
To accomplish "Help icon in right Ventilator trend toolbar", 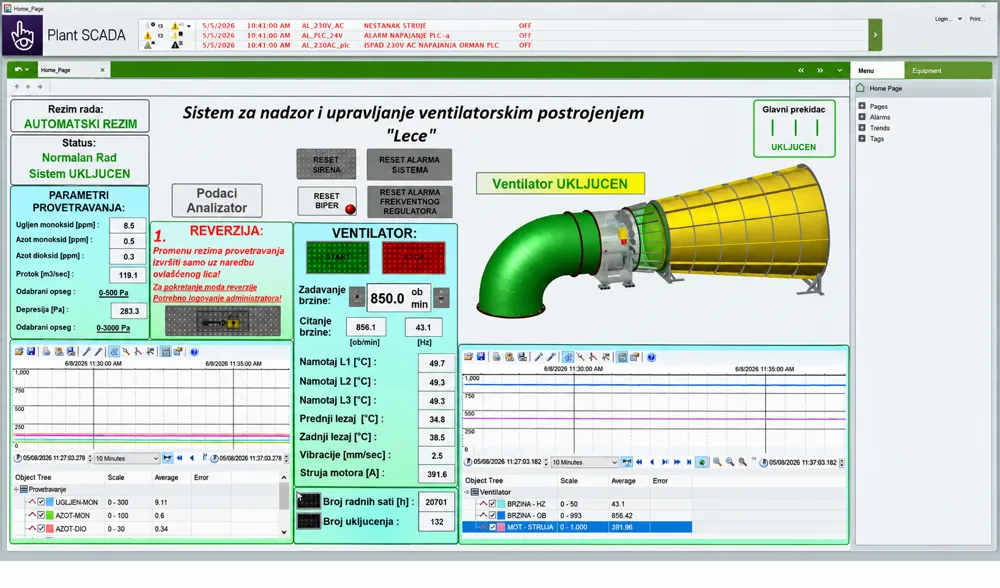I will point(651,357).
